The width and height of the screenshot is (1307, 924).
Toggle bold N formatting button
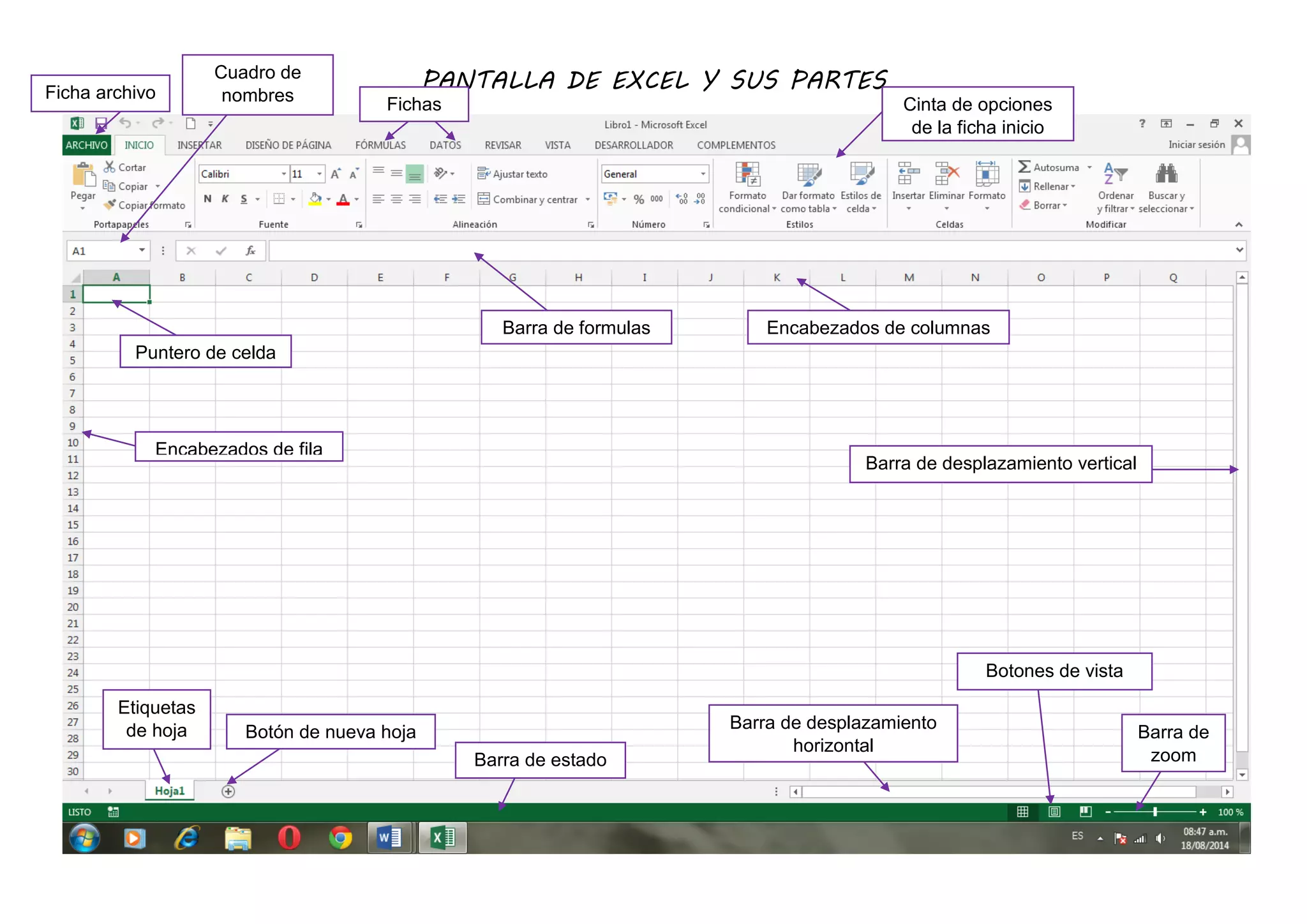point(207,199)
